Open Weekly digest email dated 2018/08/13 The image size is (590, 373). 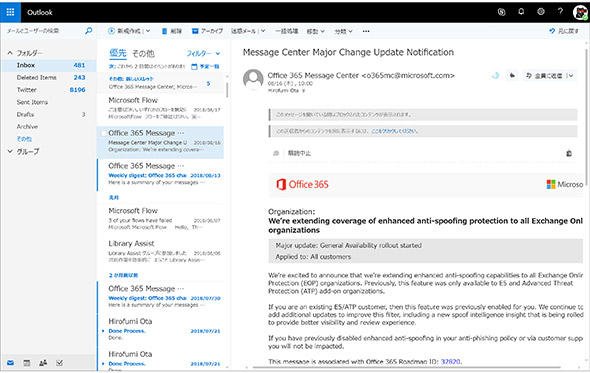(161, 174)
